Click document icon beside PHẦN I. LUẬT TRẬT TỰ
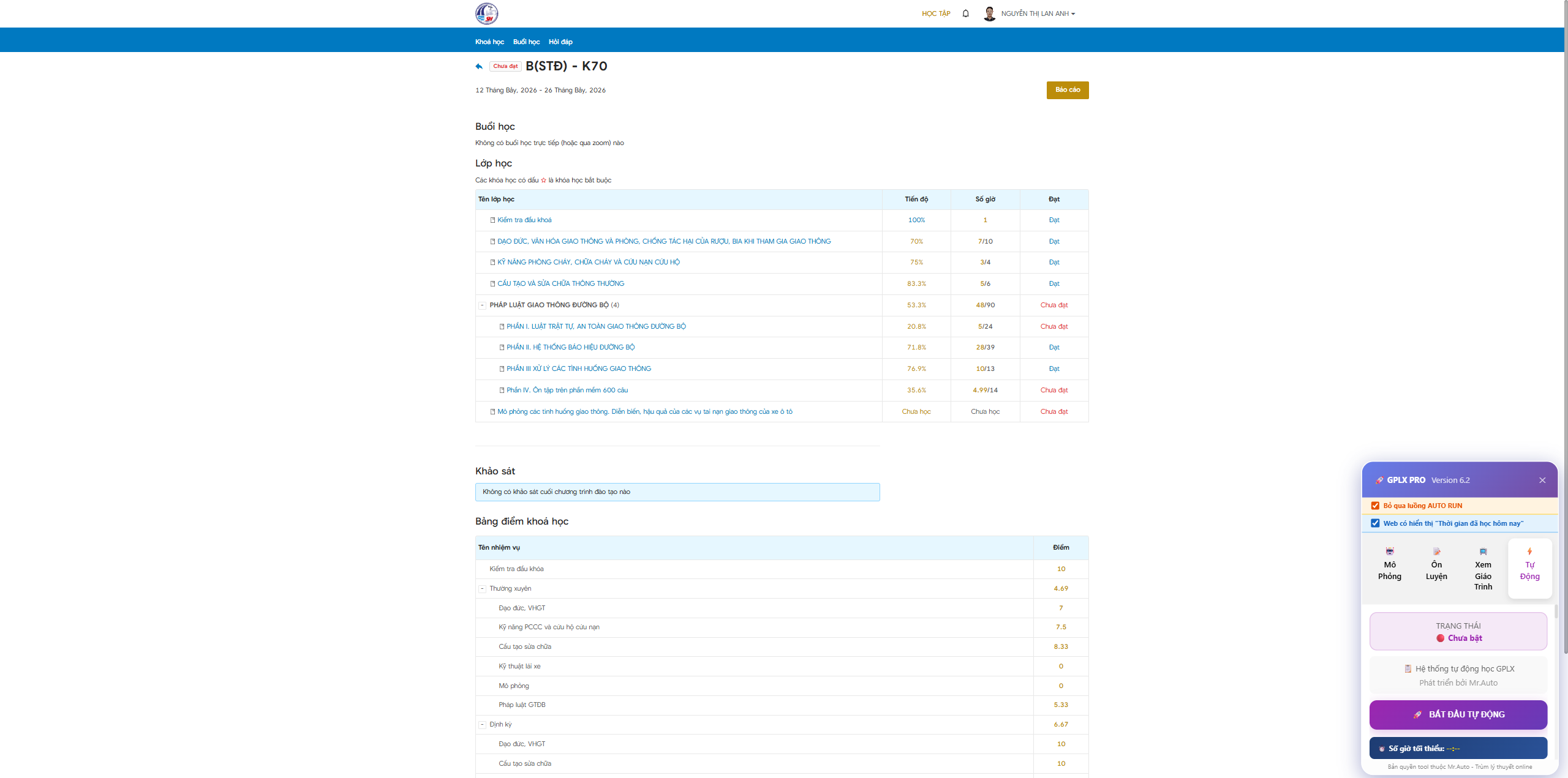This screenshot has height=778, width=1568. coord(502,326)
